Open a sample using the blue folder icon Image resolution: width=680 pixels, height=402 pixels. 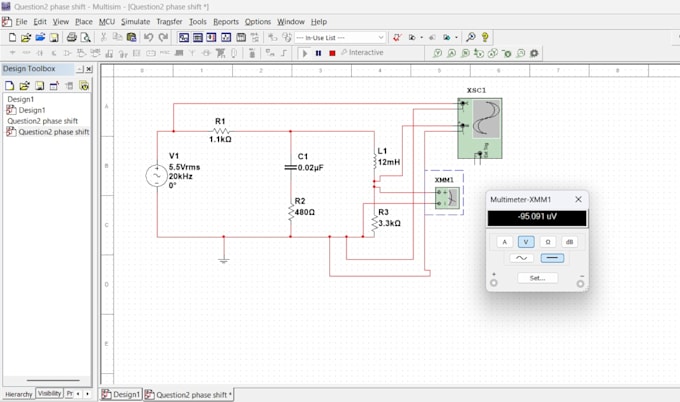point(40,38)
